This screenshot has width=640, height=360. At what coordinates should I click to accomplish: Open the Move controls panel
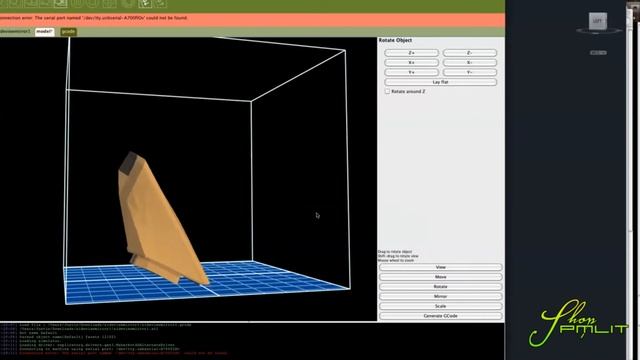[440, 277]
